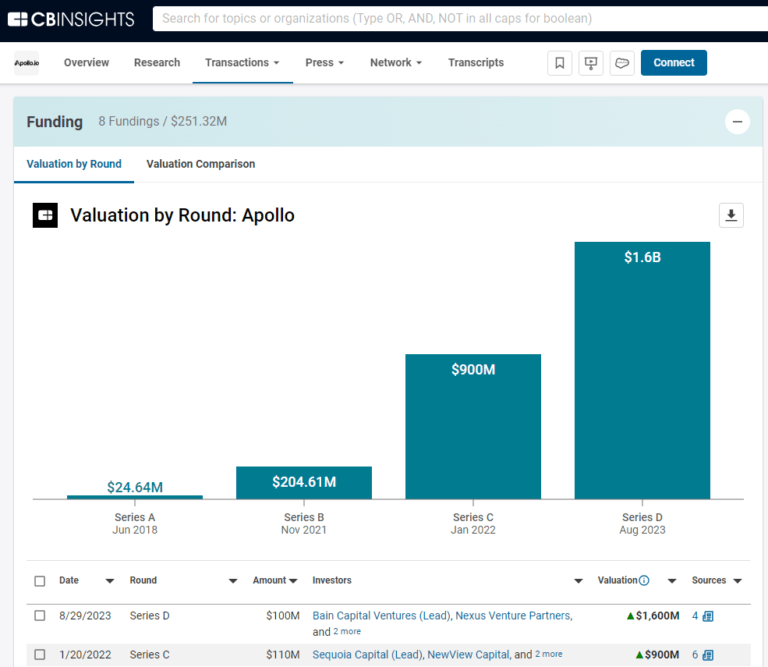Show 2 more investors for Series C
The image size is (768, 667).
point(549,654)
